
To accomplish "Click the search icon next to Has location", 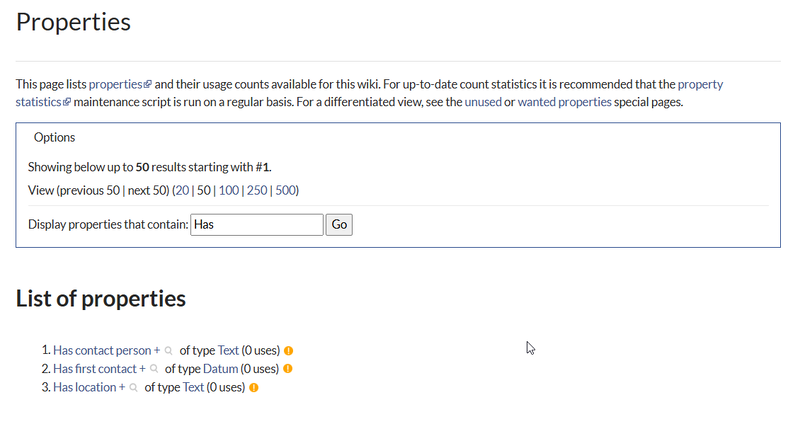I will click(134, 387).
